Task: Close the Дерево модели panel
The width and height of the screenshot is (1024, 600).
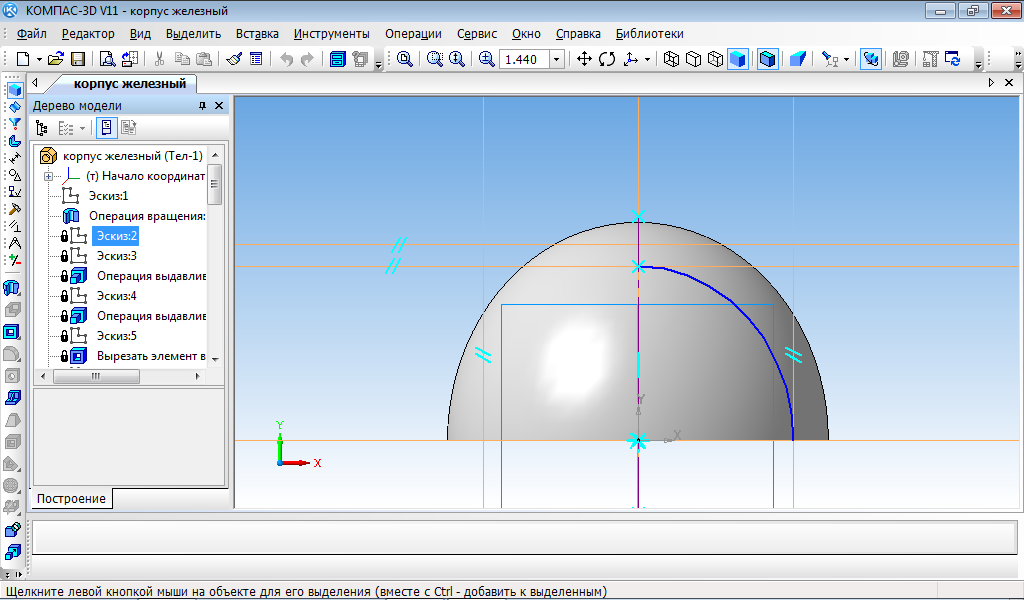Action: click(219, 105)
